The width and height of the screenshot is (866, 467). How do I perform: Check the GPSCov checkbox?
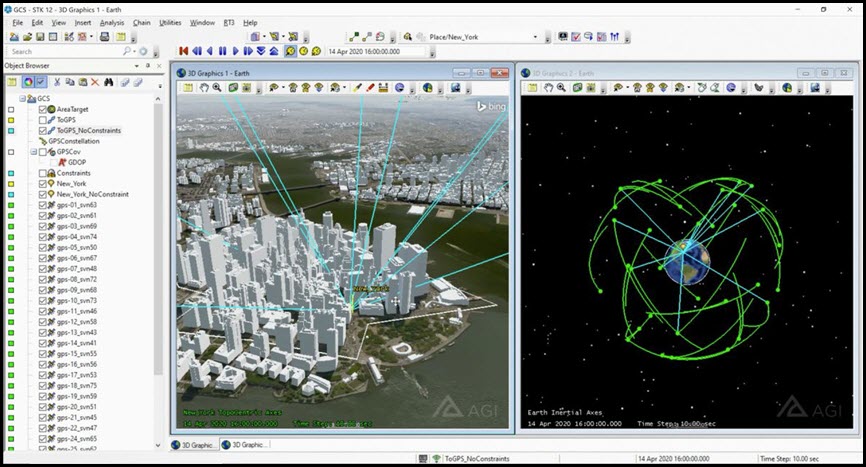43,152
